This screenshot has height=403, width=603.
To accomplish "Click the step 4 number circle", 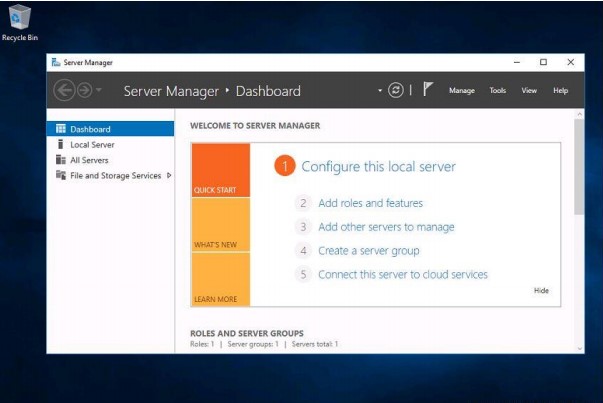I will tap(303, 251).
